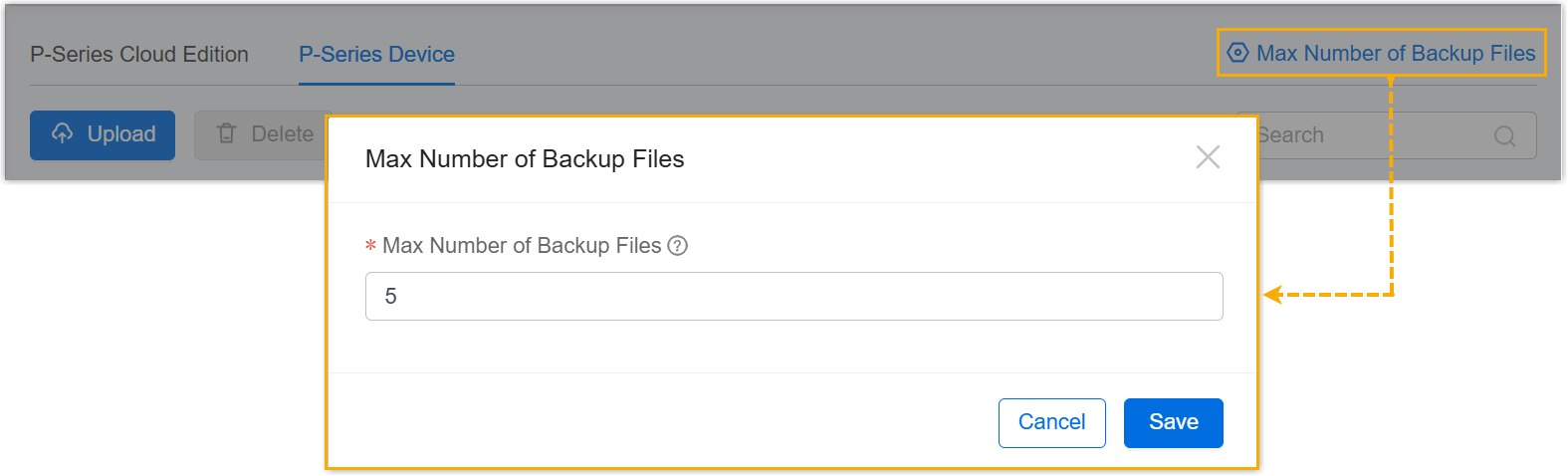Select the P-Series Device tab
Viewport: 1568px width, 476px height.
tap(376, 55)
